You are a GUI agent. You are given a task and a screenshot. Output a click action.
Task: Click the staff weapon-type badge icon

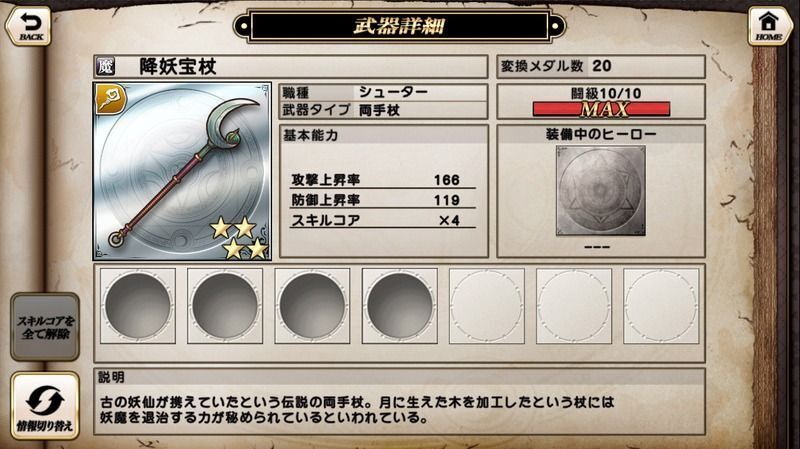point(111,99)
